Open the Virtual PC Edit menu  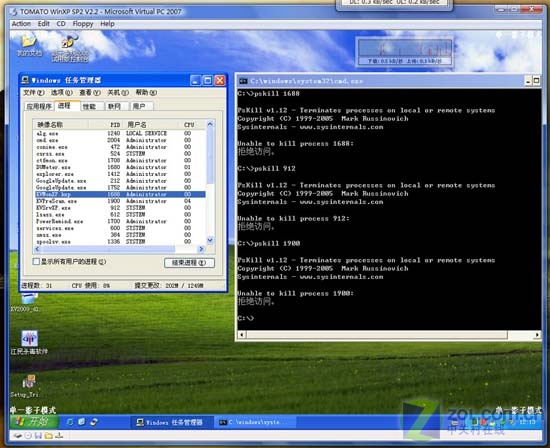pos(43,24)
